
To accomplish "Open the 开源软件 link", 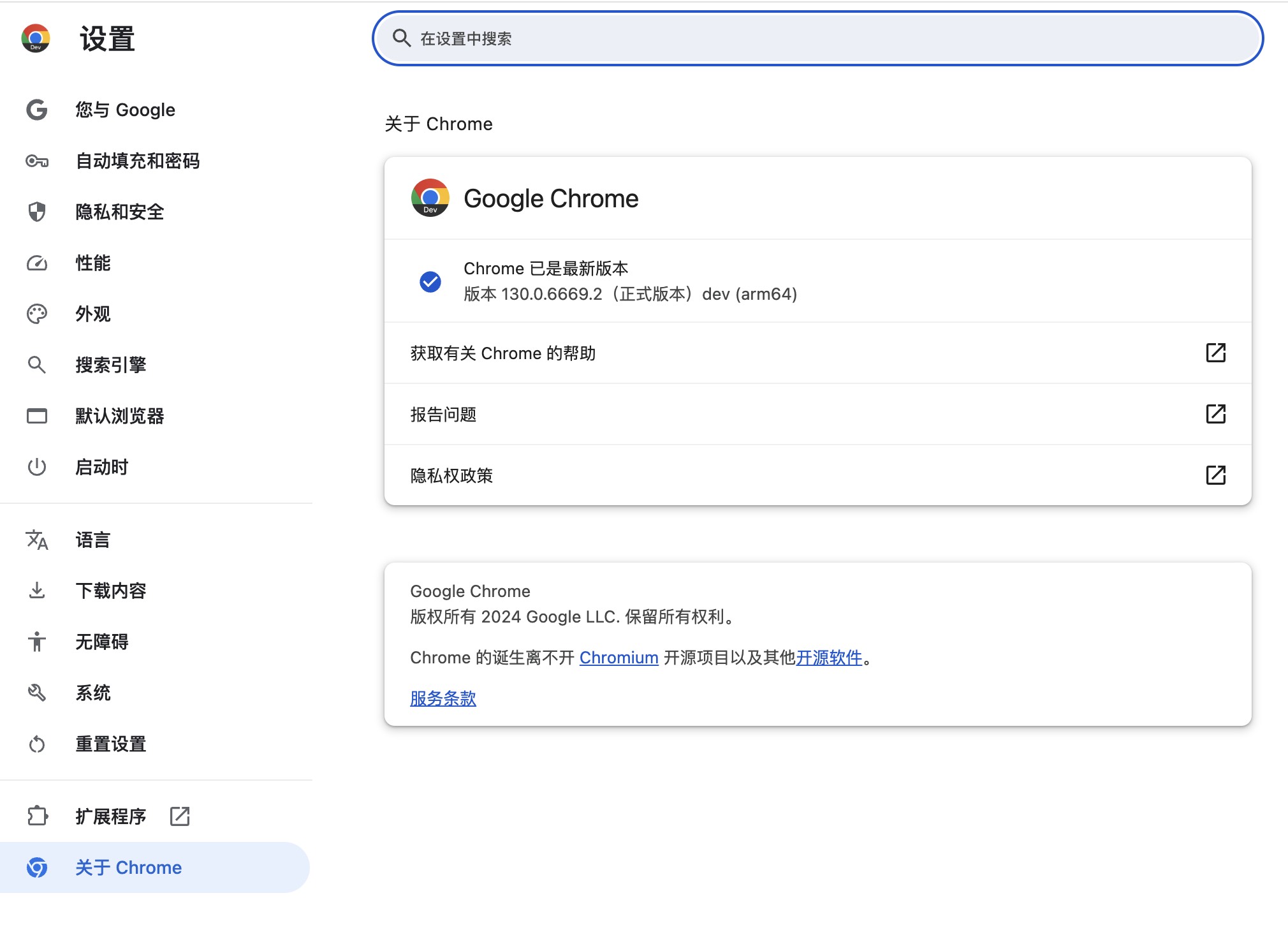I will 829,658.
